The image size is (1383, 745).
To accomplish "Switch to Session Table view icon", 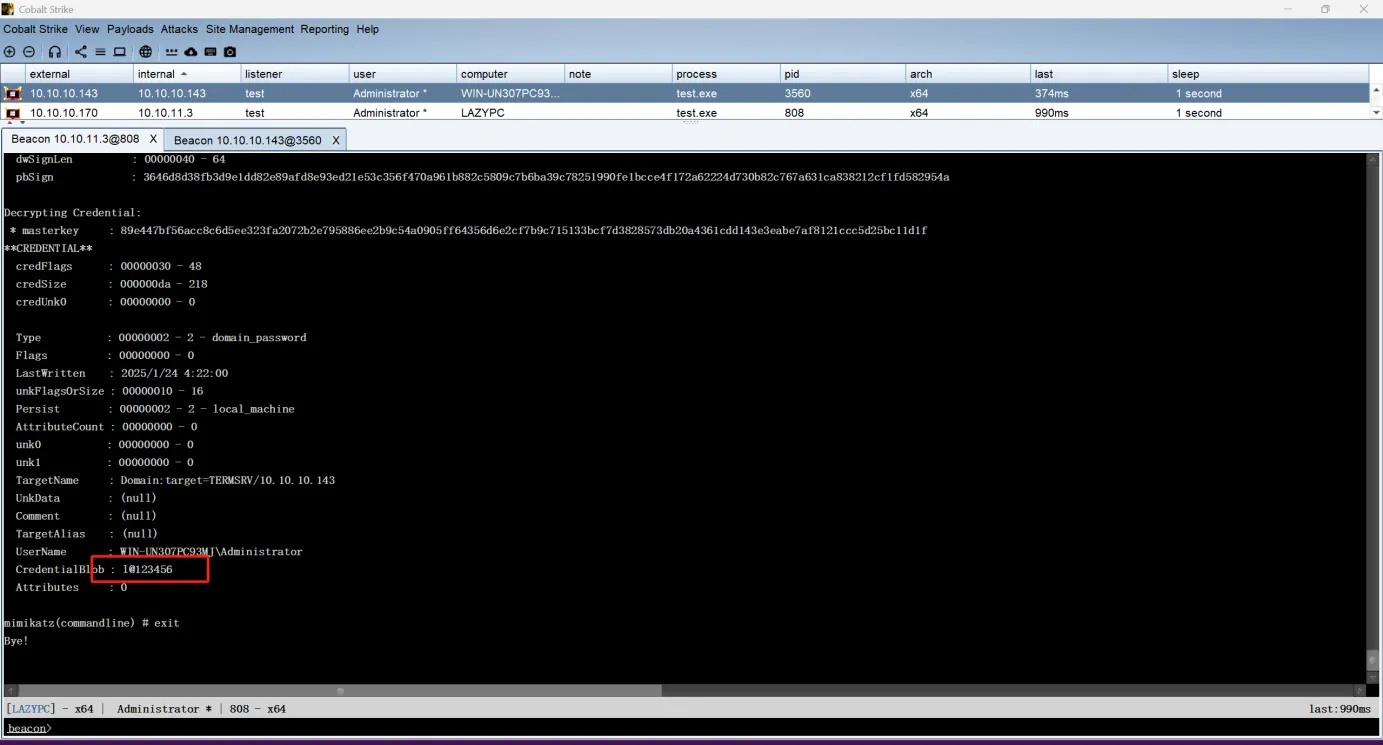I will (x=100, y=52).
